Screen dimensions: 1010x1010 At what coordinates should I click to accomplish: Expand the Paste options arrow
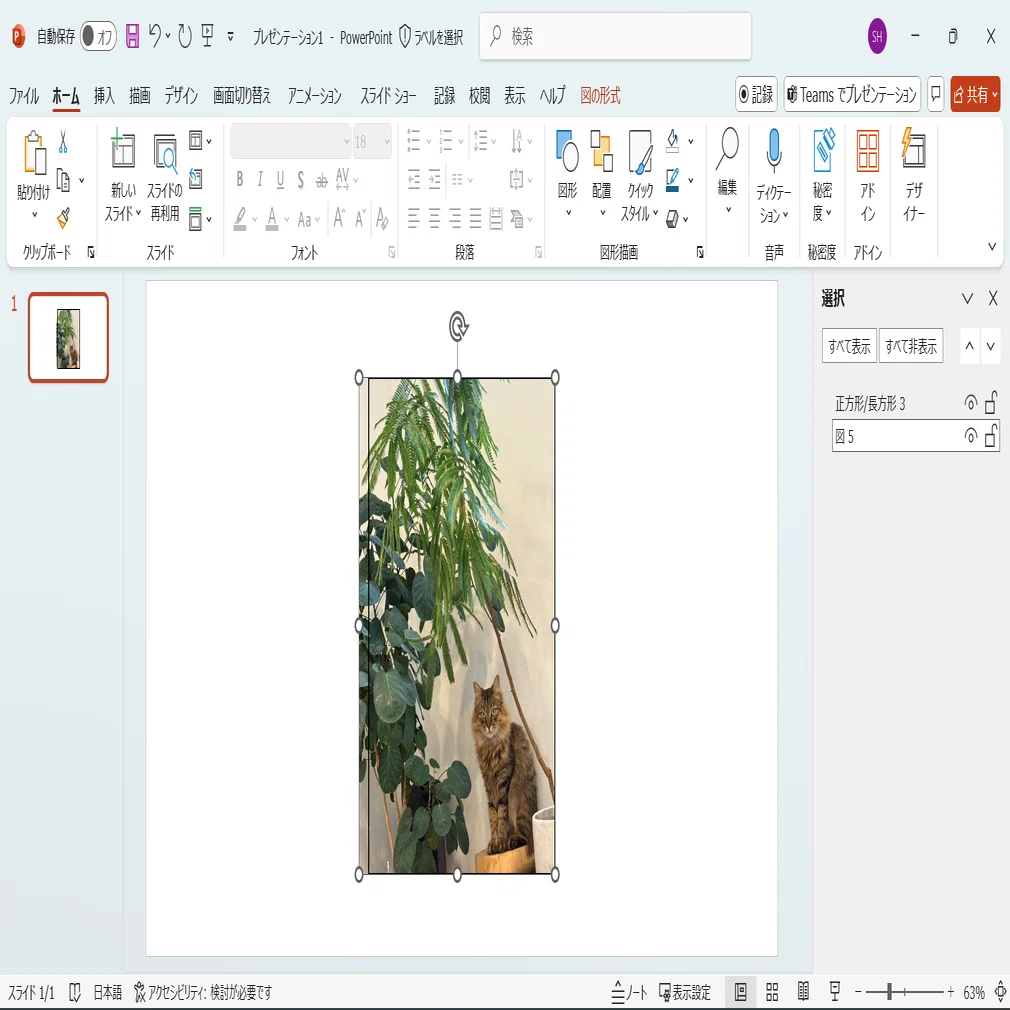(x=34, y=215)
